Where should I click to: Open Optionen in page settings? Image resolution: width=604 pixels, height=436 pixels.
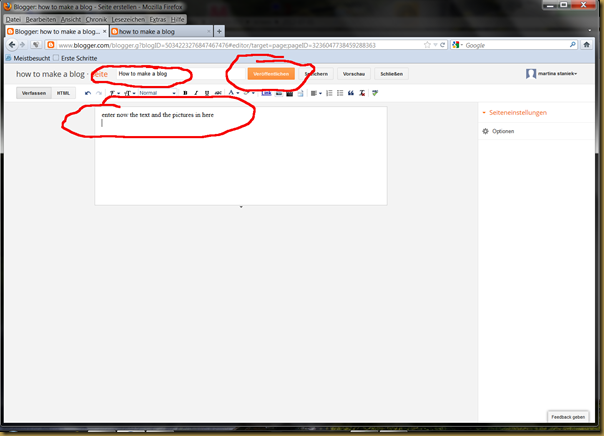tap(498, 131)
